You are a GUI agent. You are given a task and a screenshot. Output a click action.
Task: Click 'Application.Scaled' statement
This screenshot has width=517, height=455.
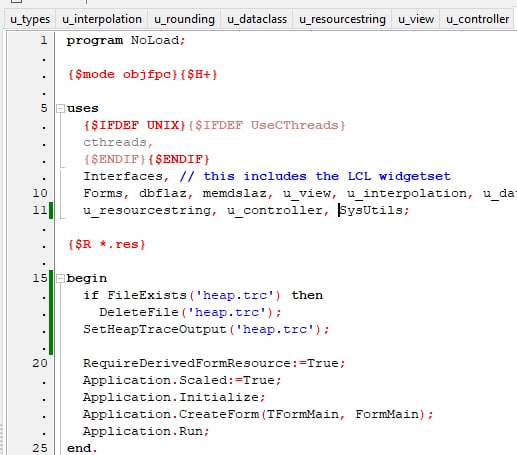pyautogui.click(x=155, y=380)
